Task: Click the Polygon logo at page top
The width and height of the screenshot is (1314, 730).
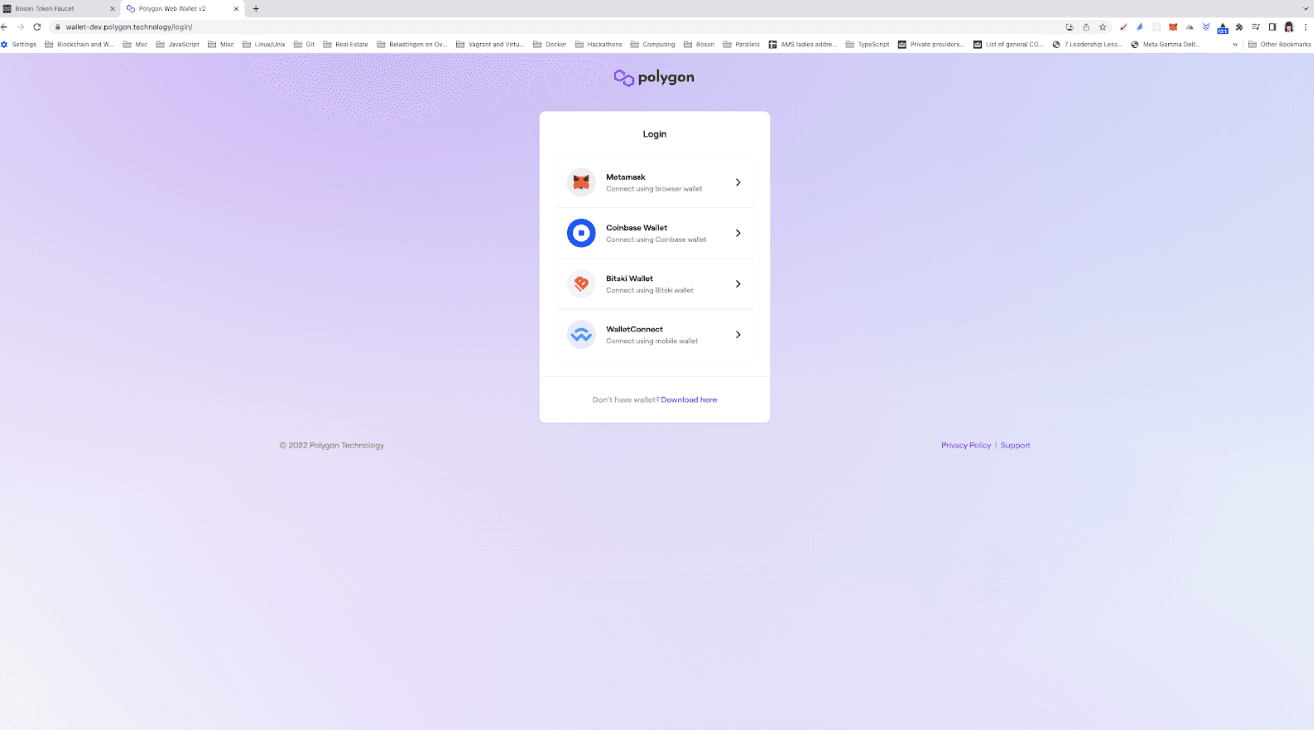Action: pos(654,78)
